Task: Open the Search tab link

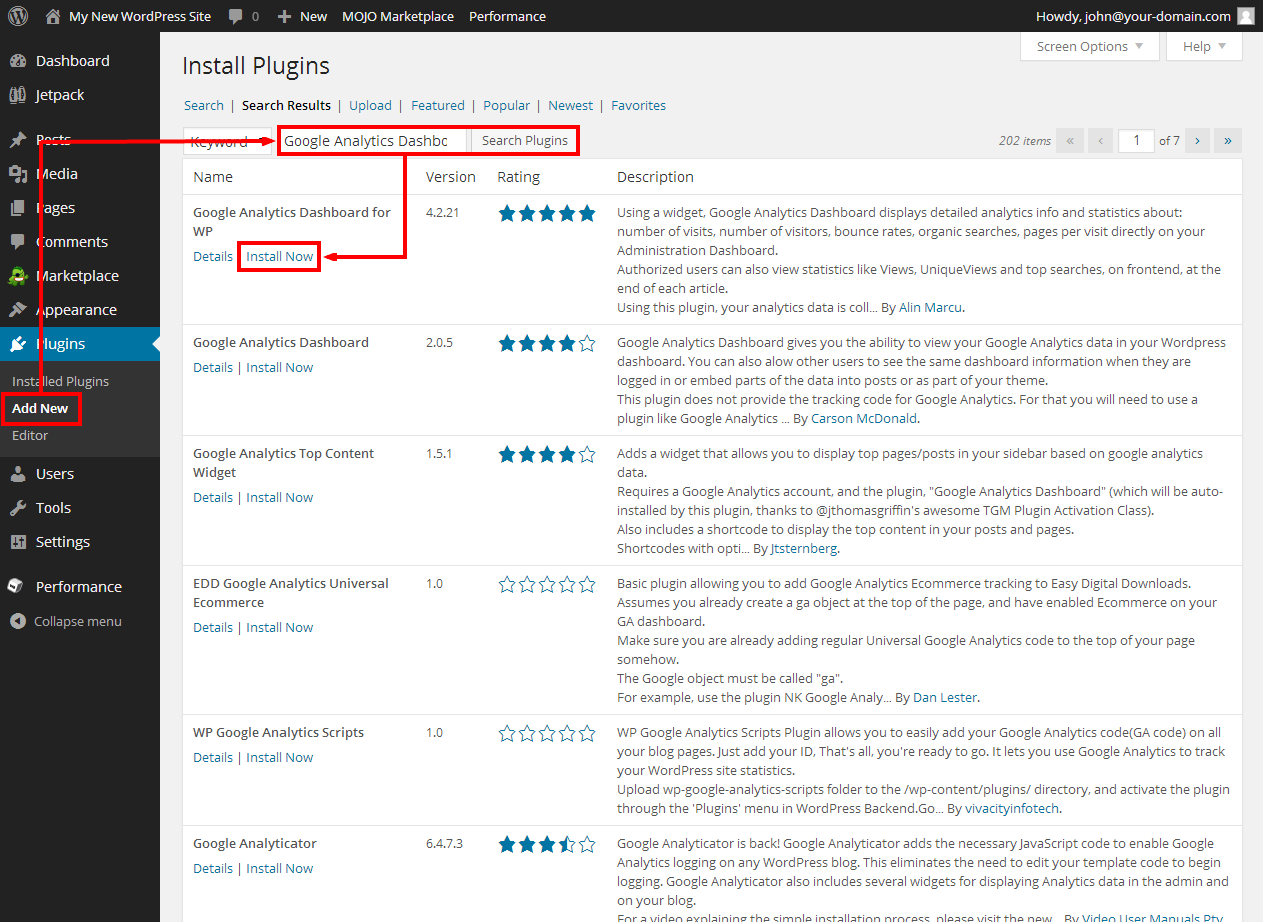Action: [x=204, y=105]
